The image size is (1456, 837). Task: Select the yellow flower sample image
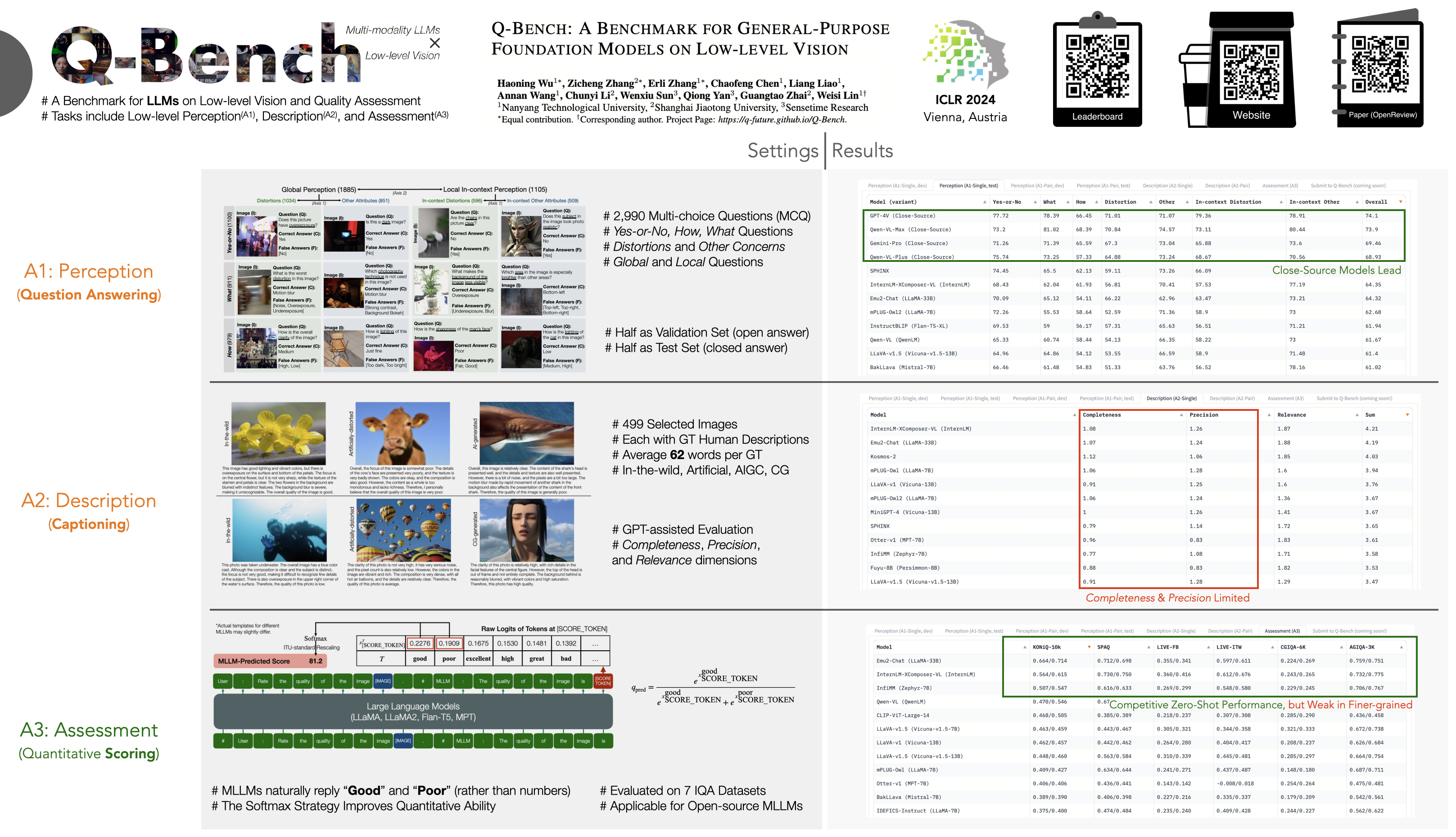pos(278,433)
